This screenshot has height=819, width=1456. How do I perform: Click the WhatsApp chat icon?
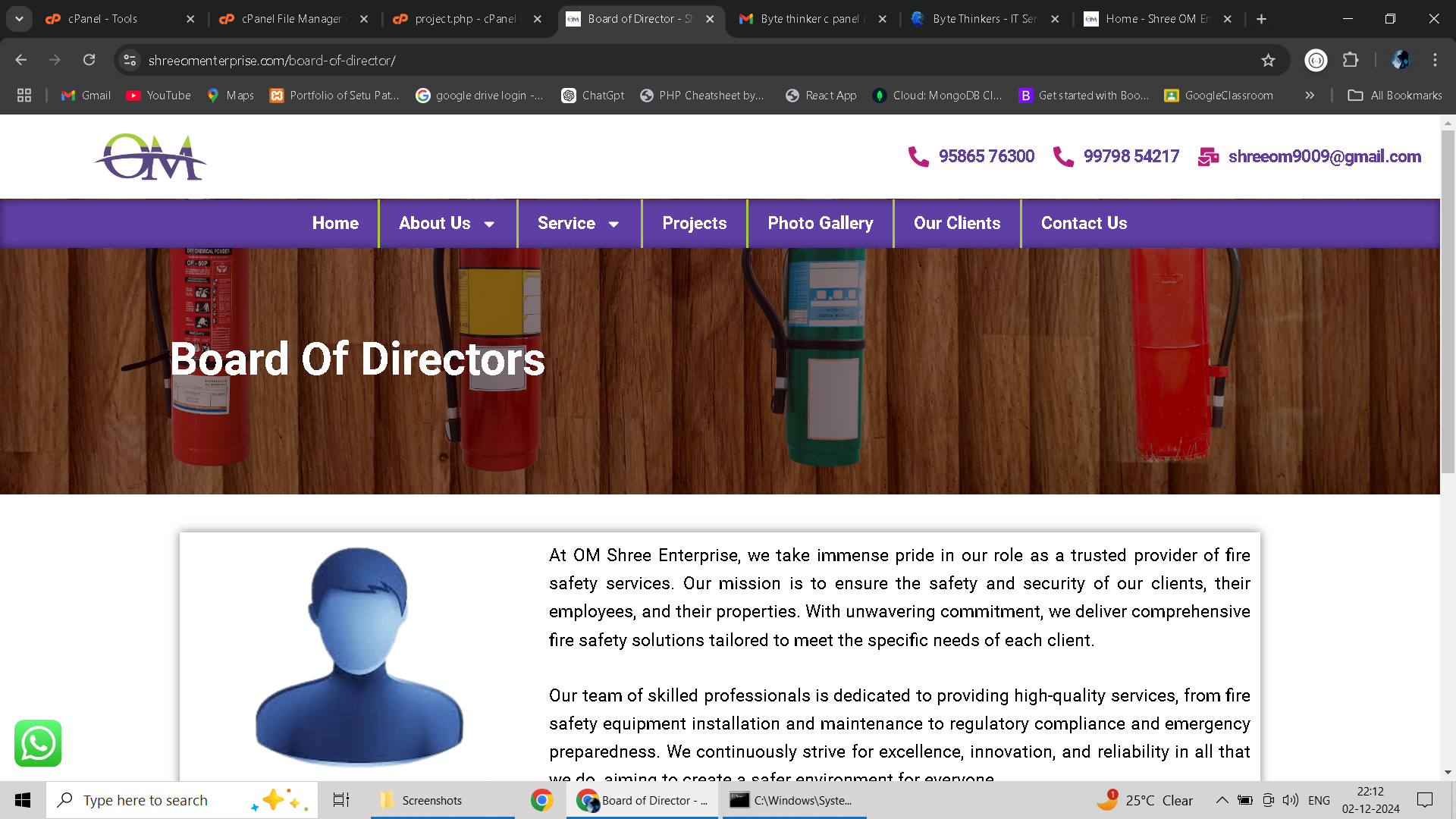[x=37, y=743]
